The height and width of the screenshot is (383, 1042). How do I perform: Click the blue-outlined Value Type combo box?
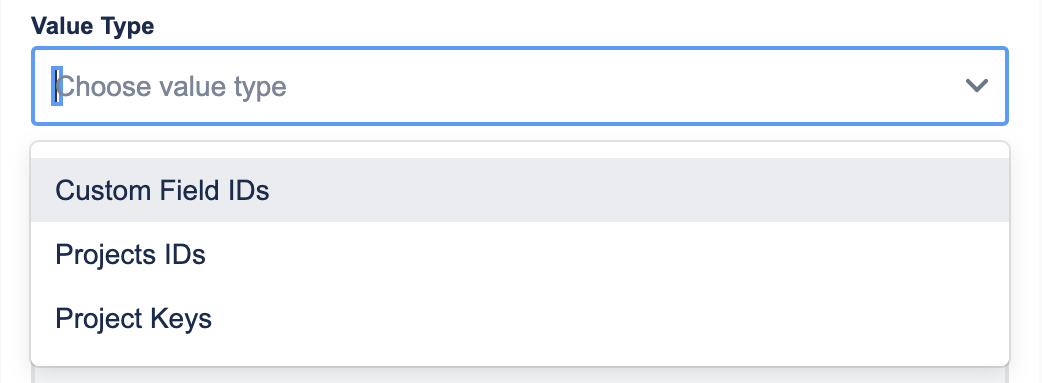520,86
